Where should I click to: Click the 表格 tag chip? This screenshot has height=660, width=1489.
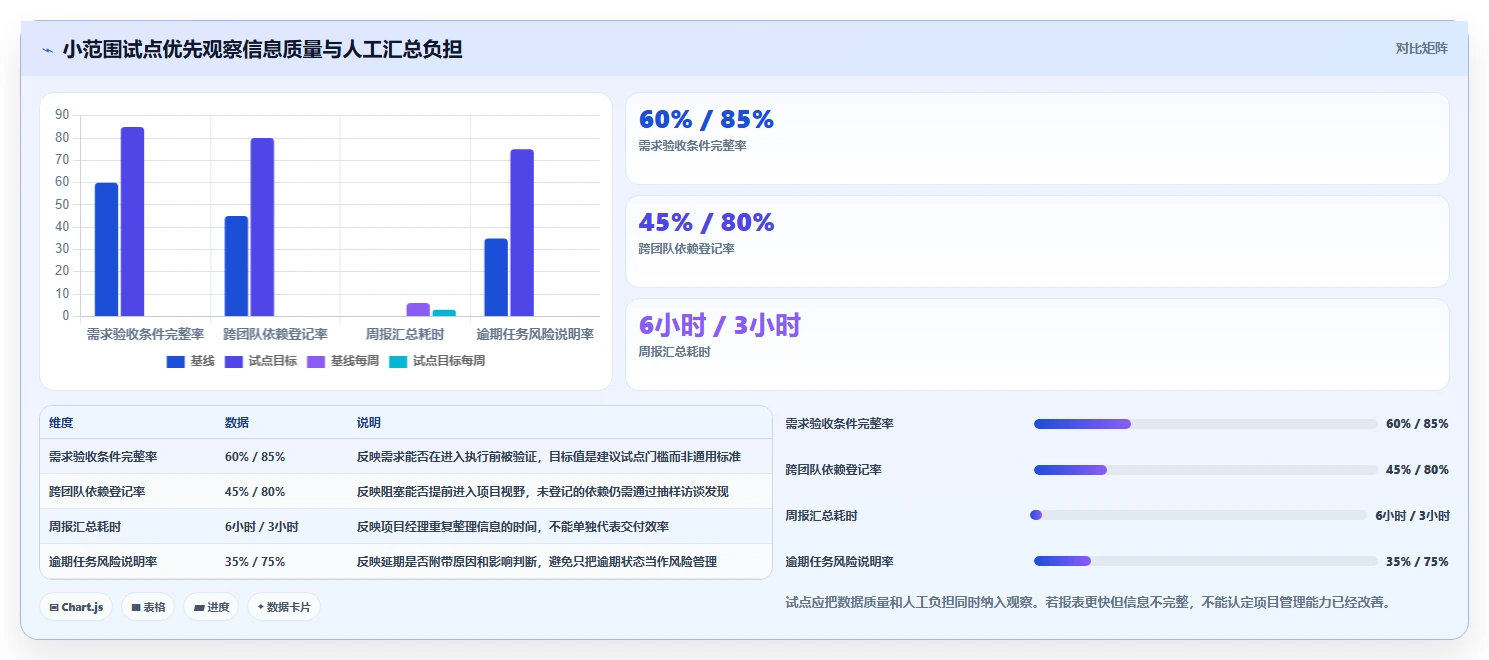pyautogui.click(x=147, y=607)
